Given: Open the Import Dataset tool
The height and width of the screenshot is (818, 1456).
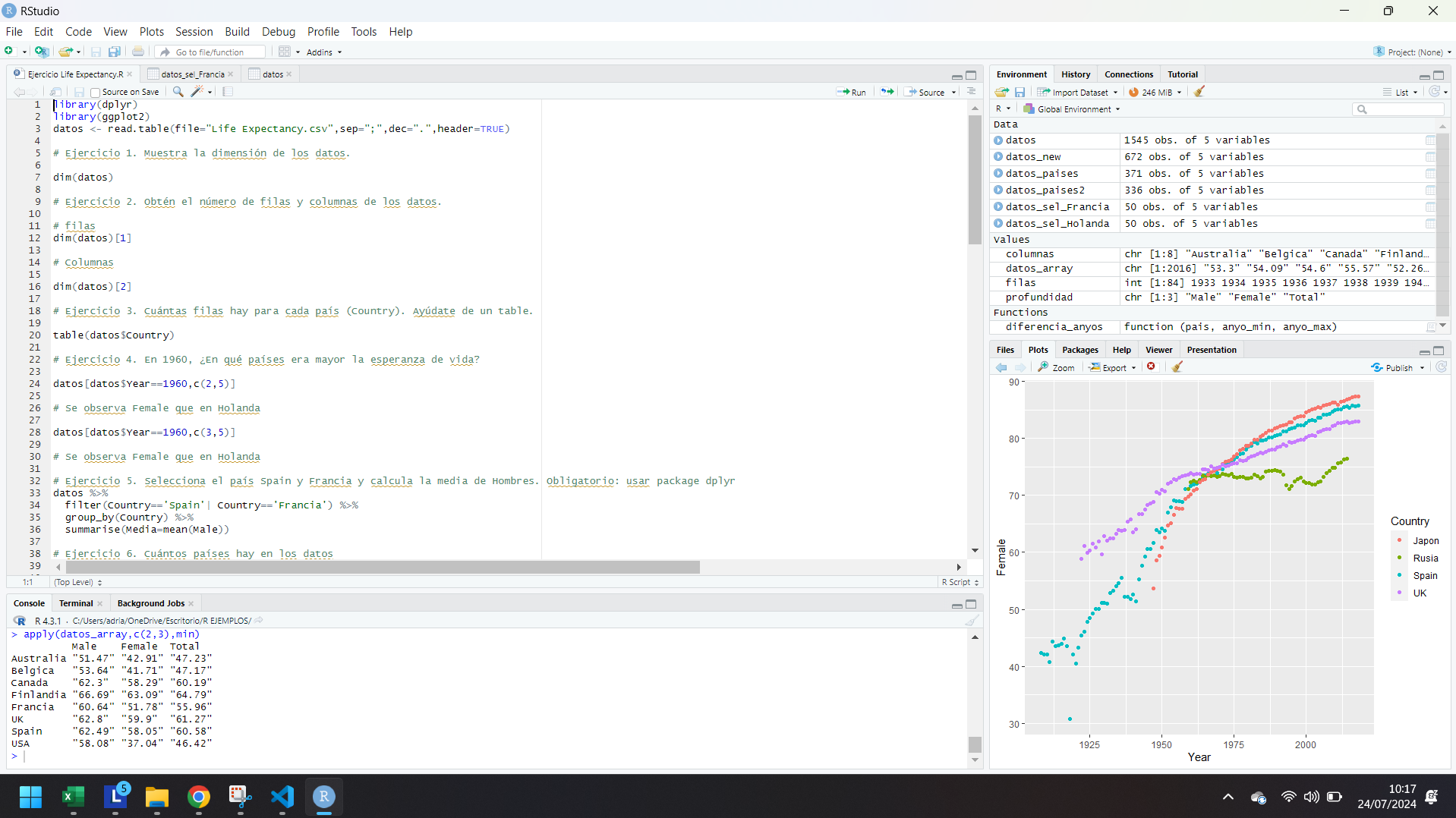Looking at the screenshot, I should [x=1077, y=92].
